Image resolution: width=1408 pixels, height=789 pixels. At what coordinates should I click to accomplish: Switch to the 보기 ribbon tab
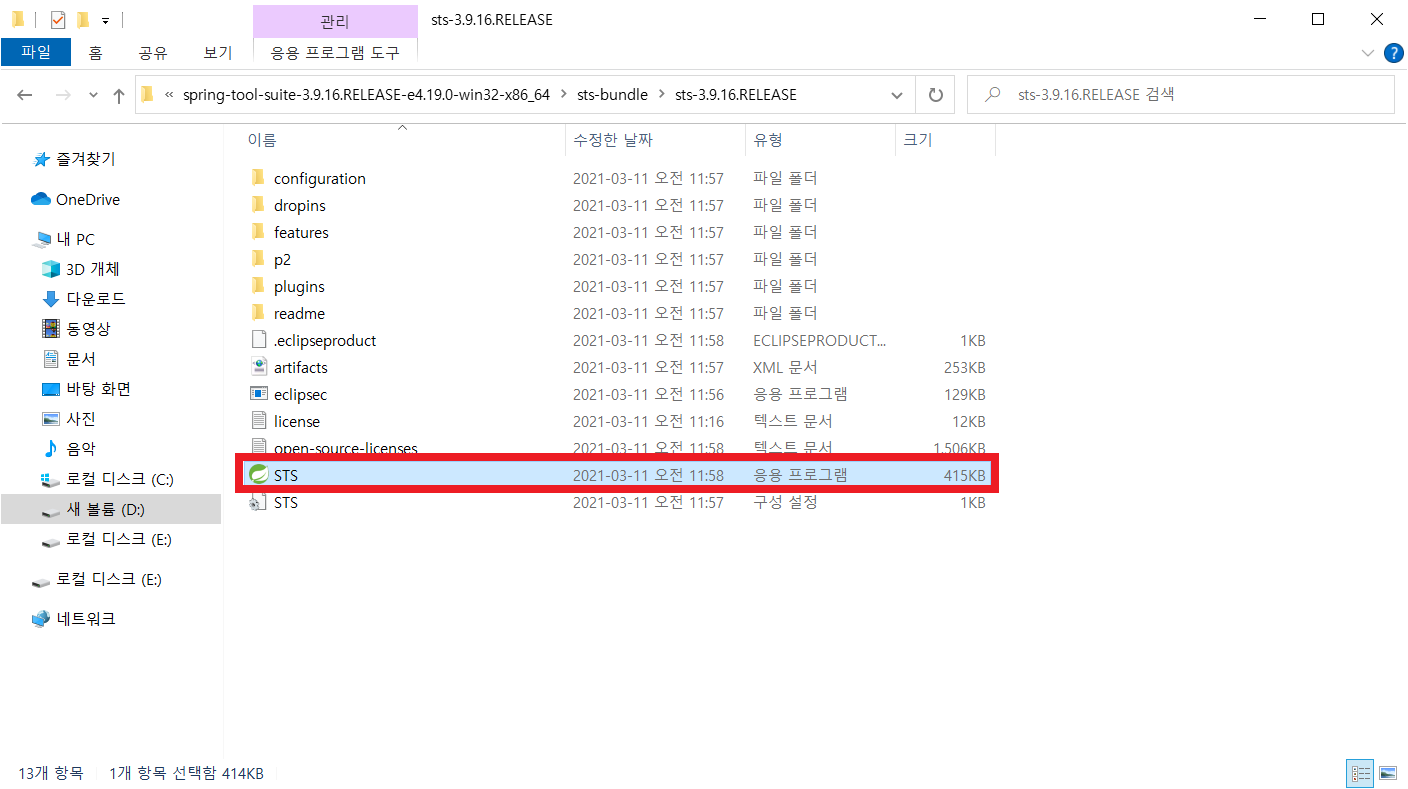click(x=218, y=53)
